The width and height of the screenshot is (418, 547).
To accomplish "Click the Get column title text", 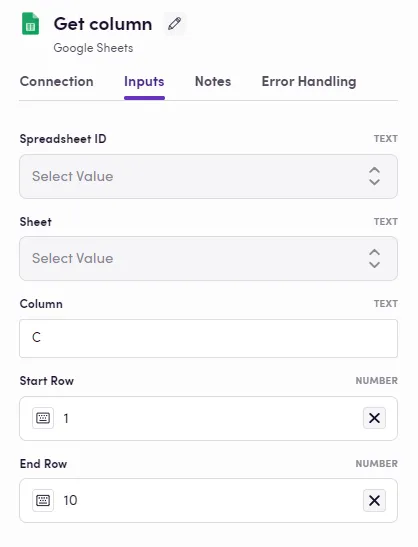I will point(103,24).
